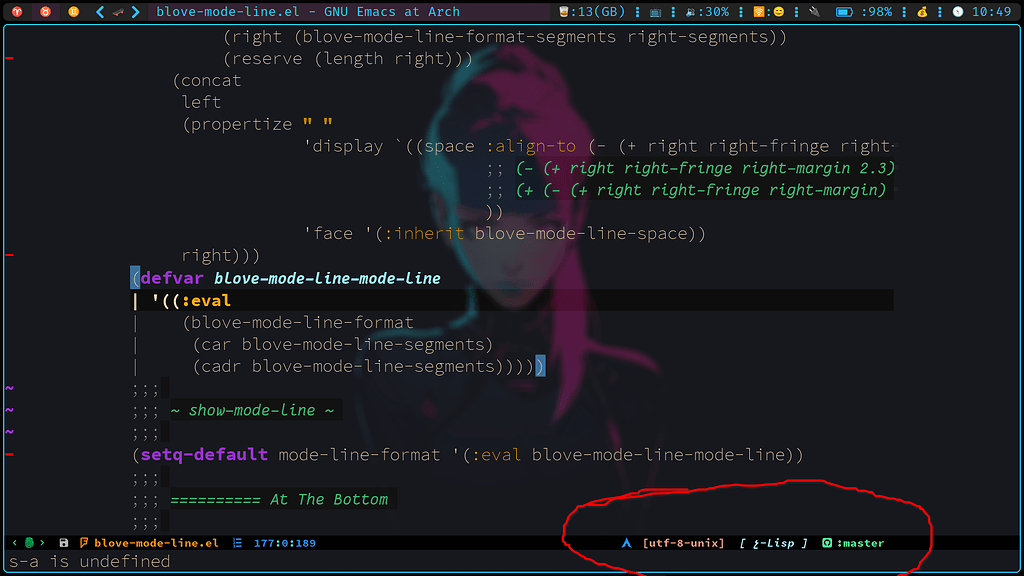Select the flag icon beside the filename

click(84, 543)
